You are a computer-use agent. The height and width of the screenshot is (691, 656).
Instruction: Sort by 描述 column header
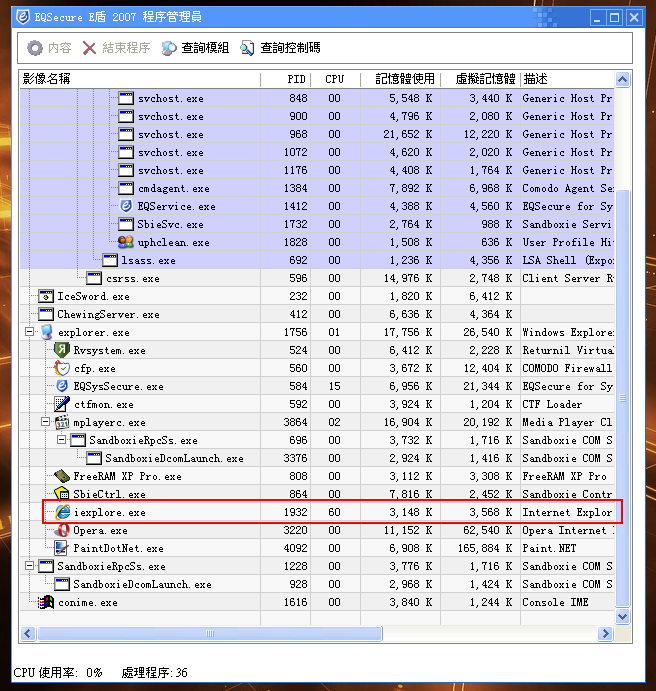coord(567,79)
